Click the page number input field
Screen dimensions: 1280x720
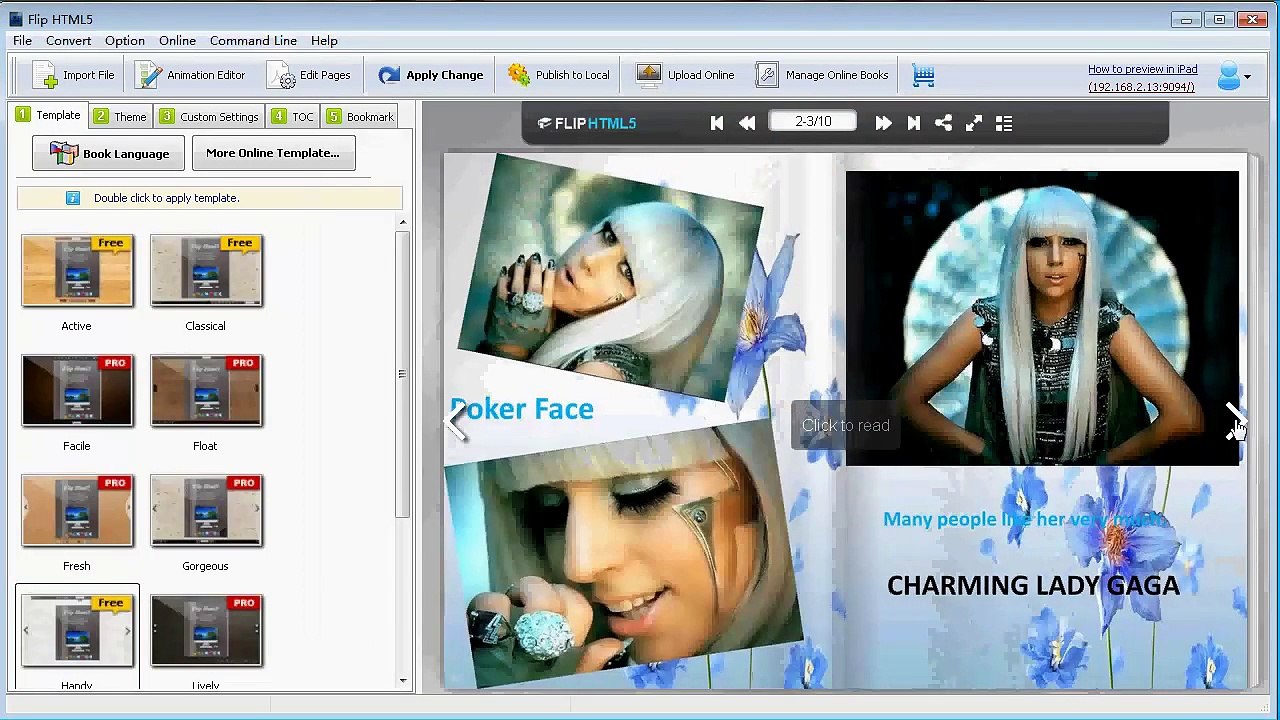pyautogui.click(x=813, y=122)
